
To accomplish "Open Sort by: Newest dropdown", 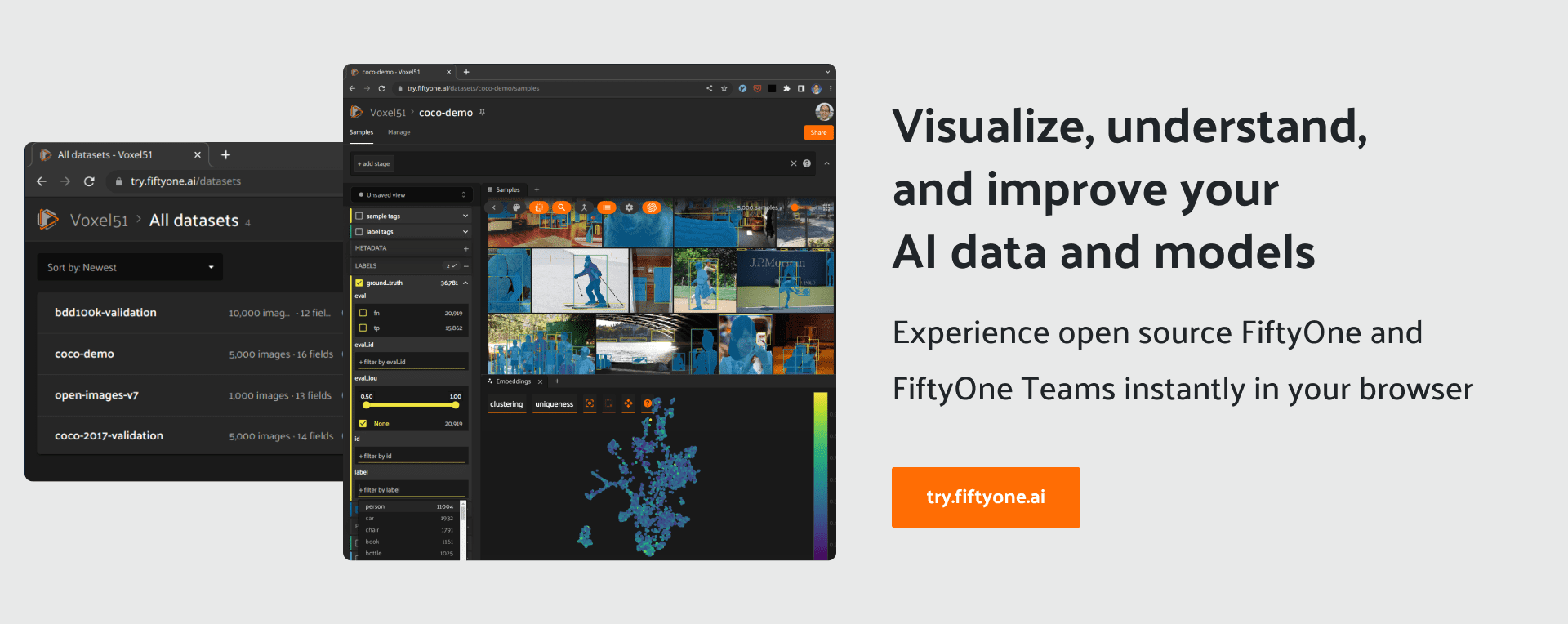I will point(130,267).
